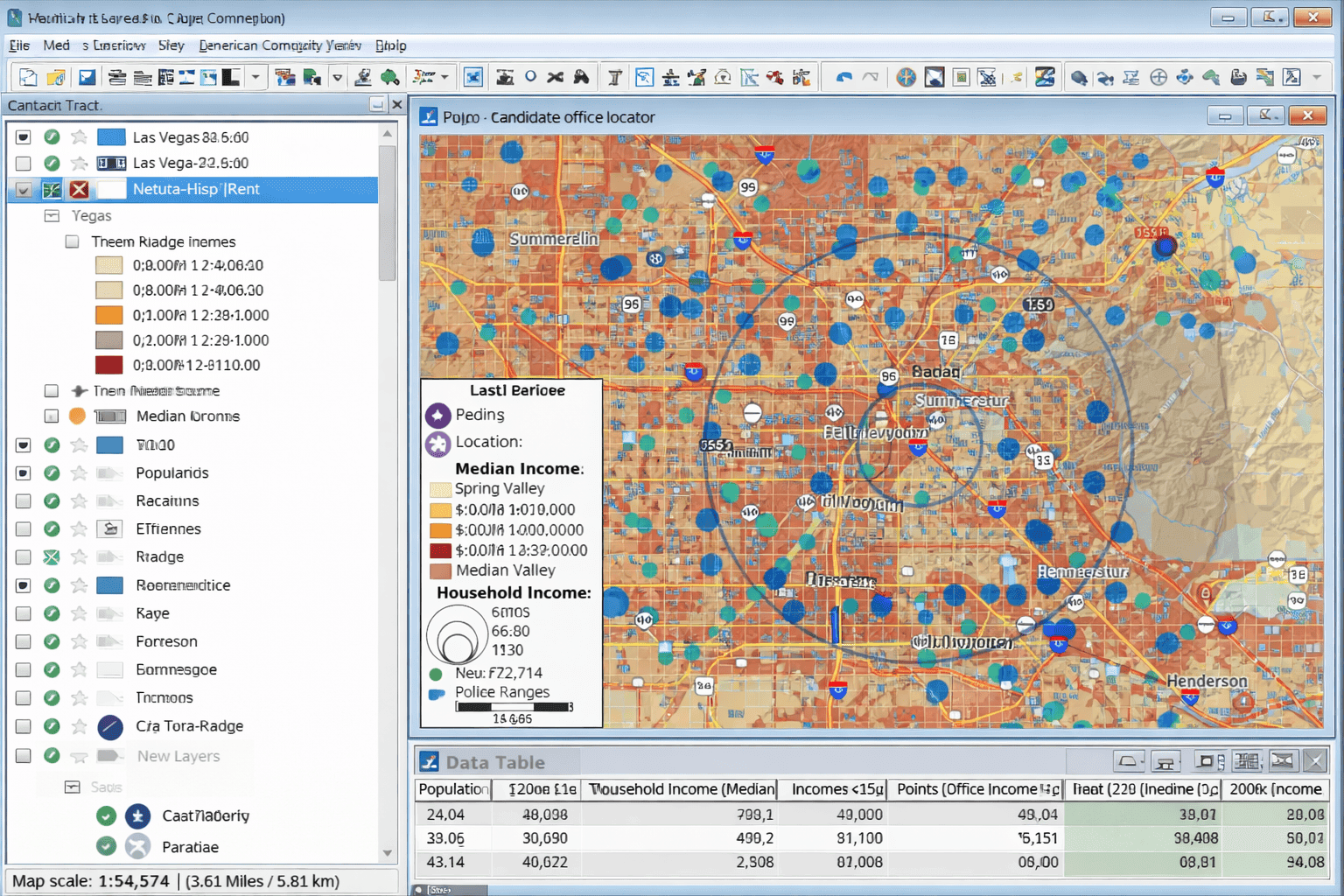Open the dropdown arrow after the black-white square icon
The image size is (1344, 896).
tap(255, 78)
